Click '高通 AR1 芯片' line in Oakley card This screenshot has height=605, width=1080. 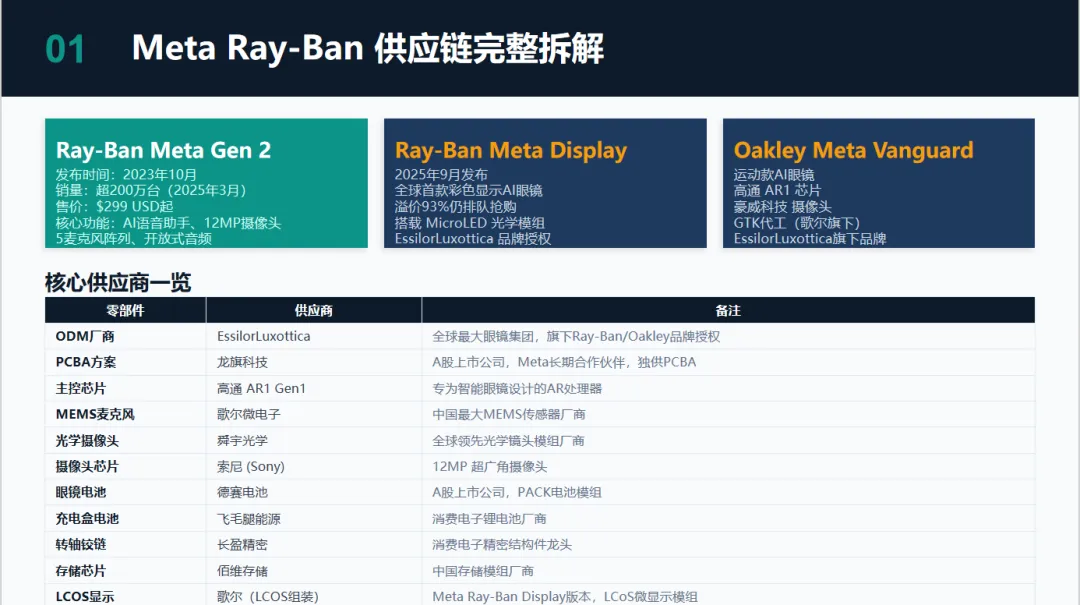click(x=777, y=190)
